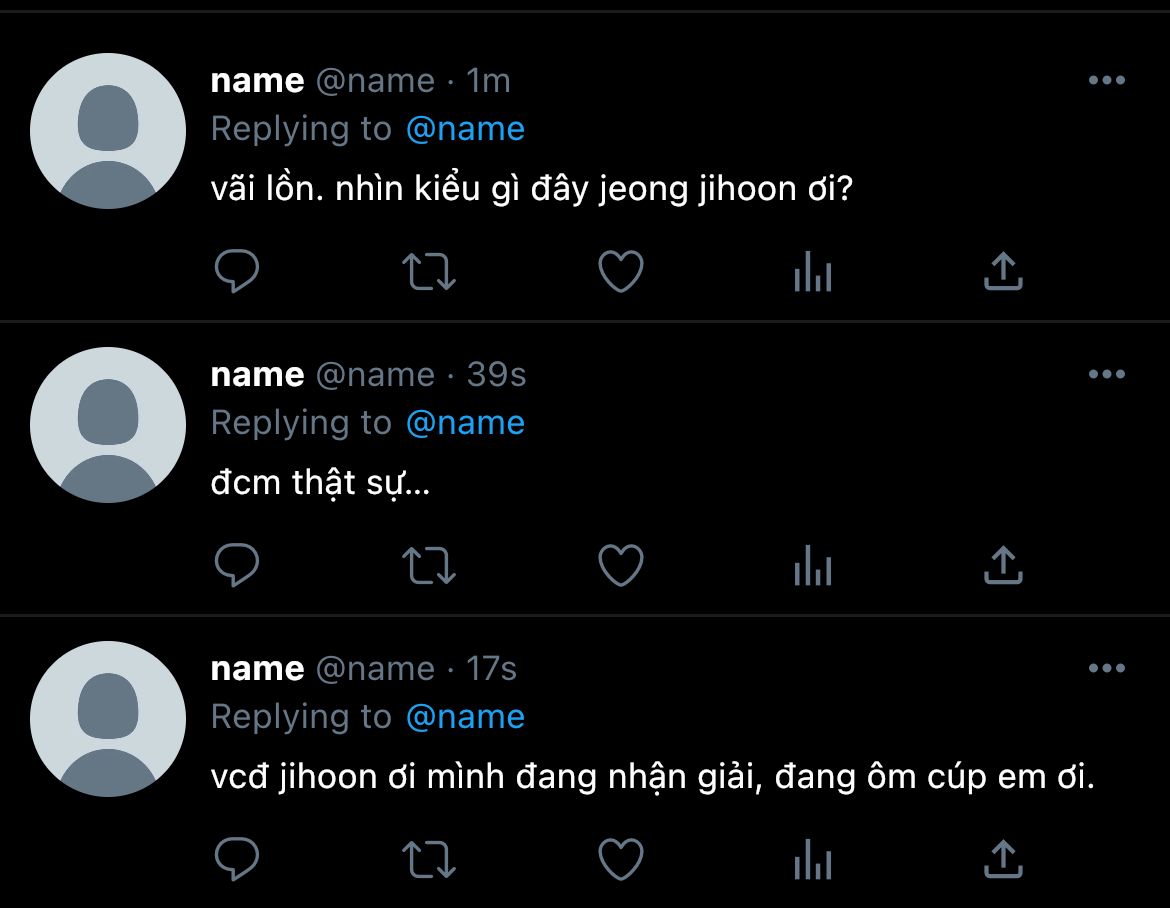This screenshot has width=1170, height=908.
Task: Like the "đcm thật sự..." tweet
Action: [x=620, y=565]
